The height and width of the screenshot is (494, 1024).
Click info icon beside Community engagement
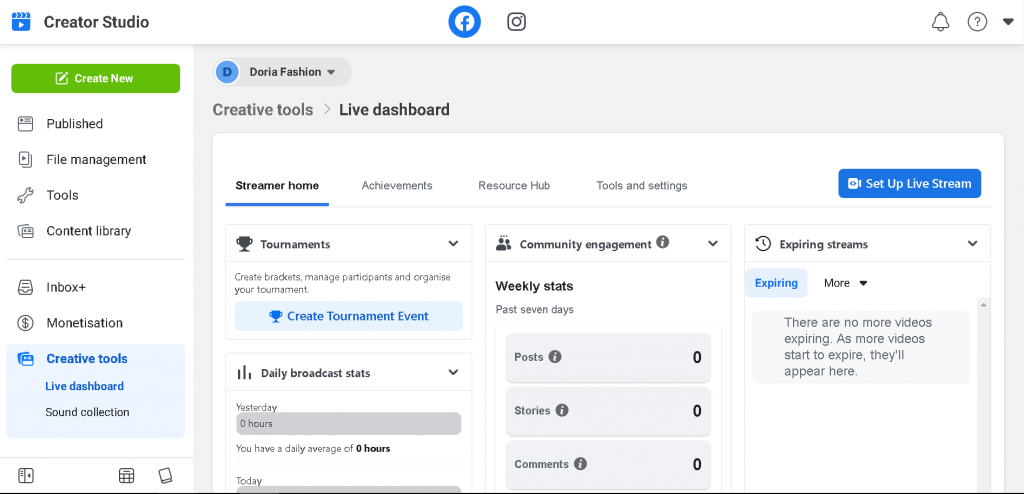coord(663,243)
